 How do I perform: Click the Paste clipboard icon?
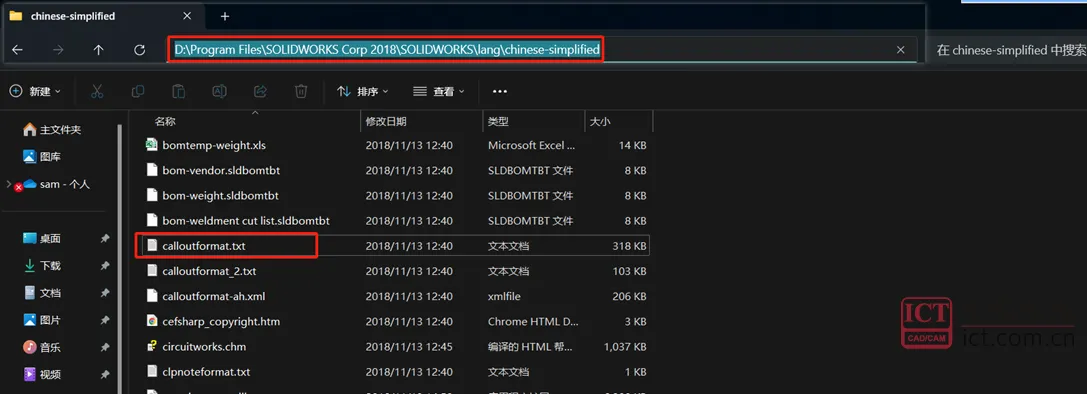click(x=178, y=91)
